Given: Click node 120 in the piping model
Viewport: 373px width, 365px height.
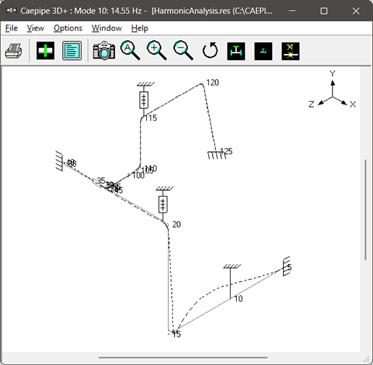Looking at the screenshot, I should (213, 83).
